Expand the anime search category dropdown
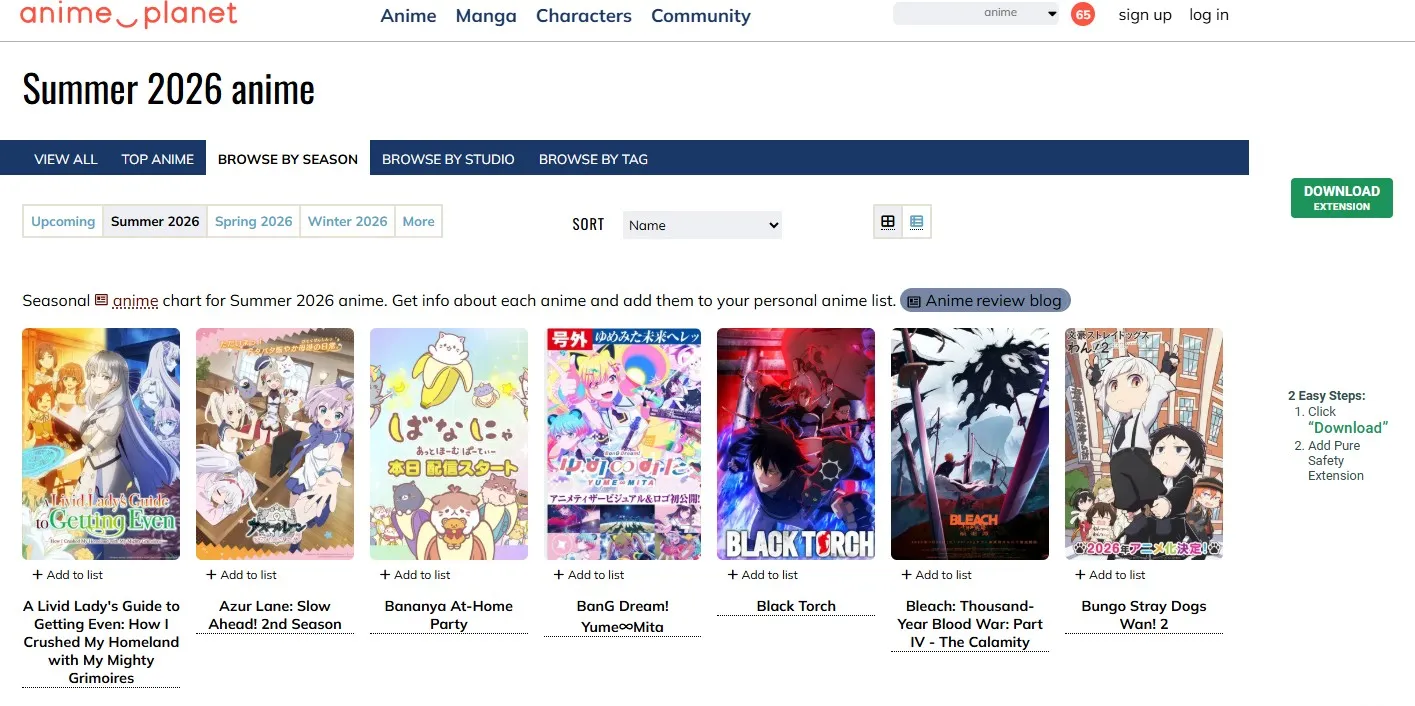The height and width of the screenshot is (706, 1415). click(1019, 13)
